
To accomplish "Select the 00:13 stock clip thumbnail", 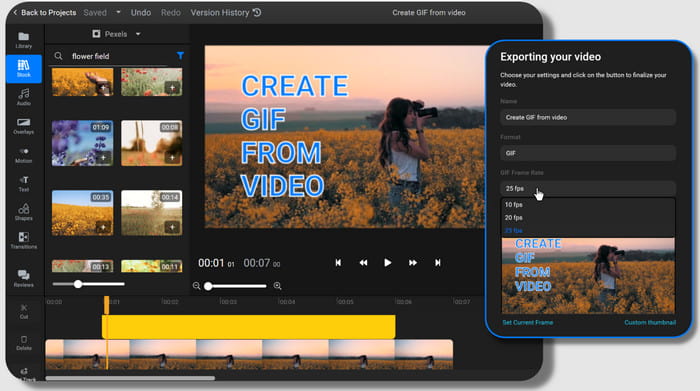I will (83, 266).
